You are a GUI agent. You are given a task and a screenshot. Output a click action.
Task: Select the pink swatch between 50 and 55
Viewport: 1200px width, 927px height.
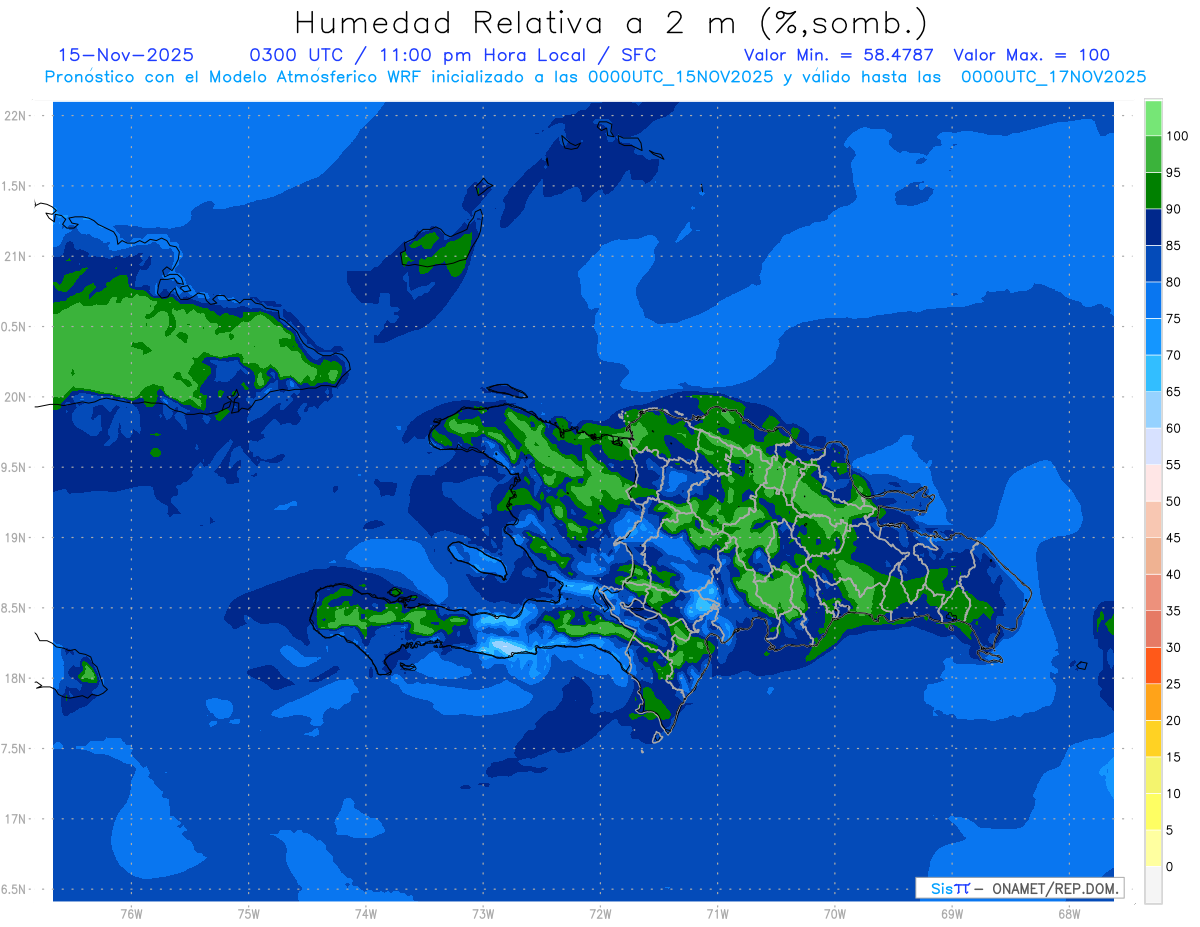[x=1153, y=483]
